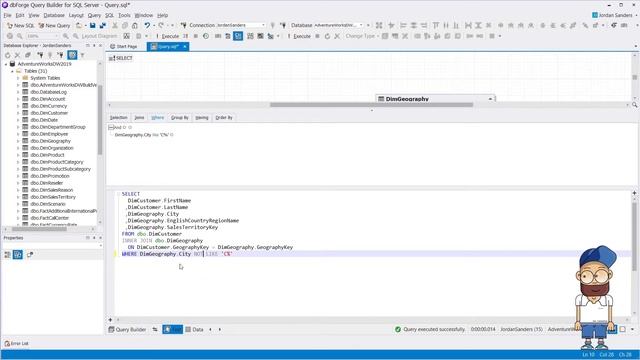This screenshot has height=360, width=640.
Task: Expand the System Tables folder
Action: 18,78
